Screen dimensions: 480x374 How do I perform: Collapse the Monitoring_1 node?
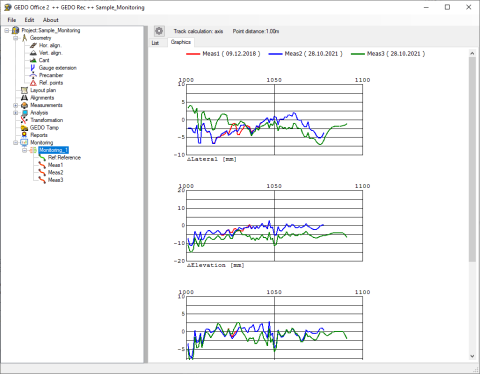24,150
